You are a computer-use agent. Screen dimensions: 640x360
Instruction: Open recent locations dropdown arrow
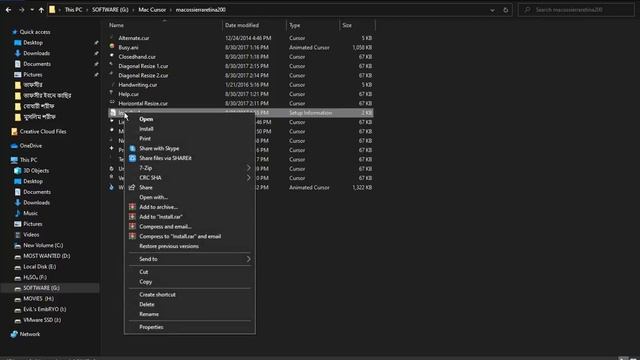point(32,10)
